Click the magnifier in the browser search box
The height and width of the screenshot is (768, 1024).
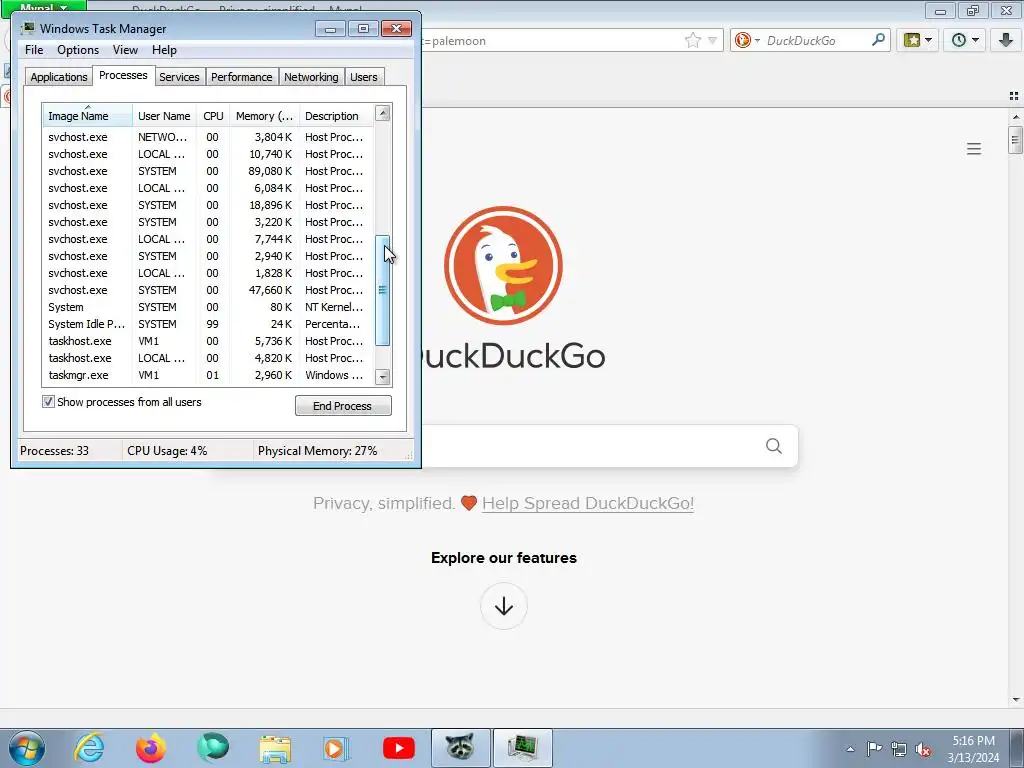click(878, 40)
